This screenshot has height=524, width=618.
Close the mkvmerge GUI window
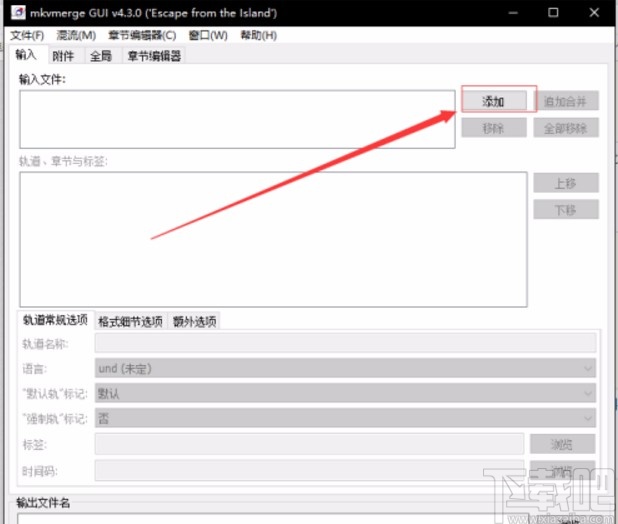(x=594, y=13)
